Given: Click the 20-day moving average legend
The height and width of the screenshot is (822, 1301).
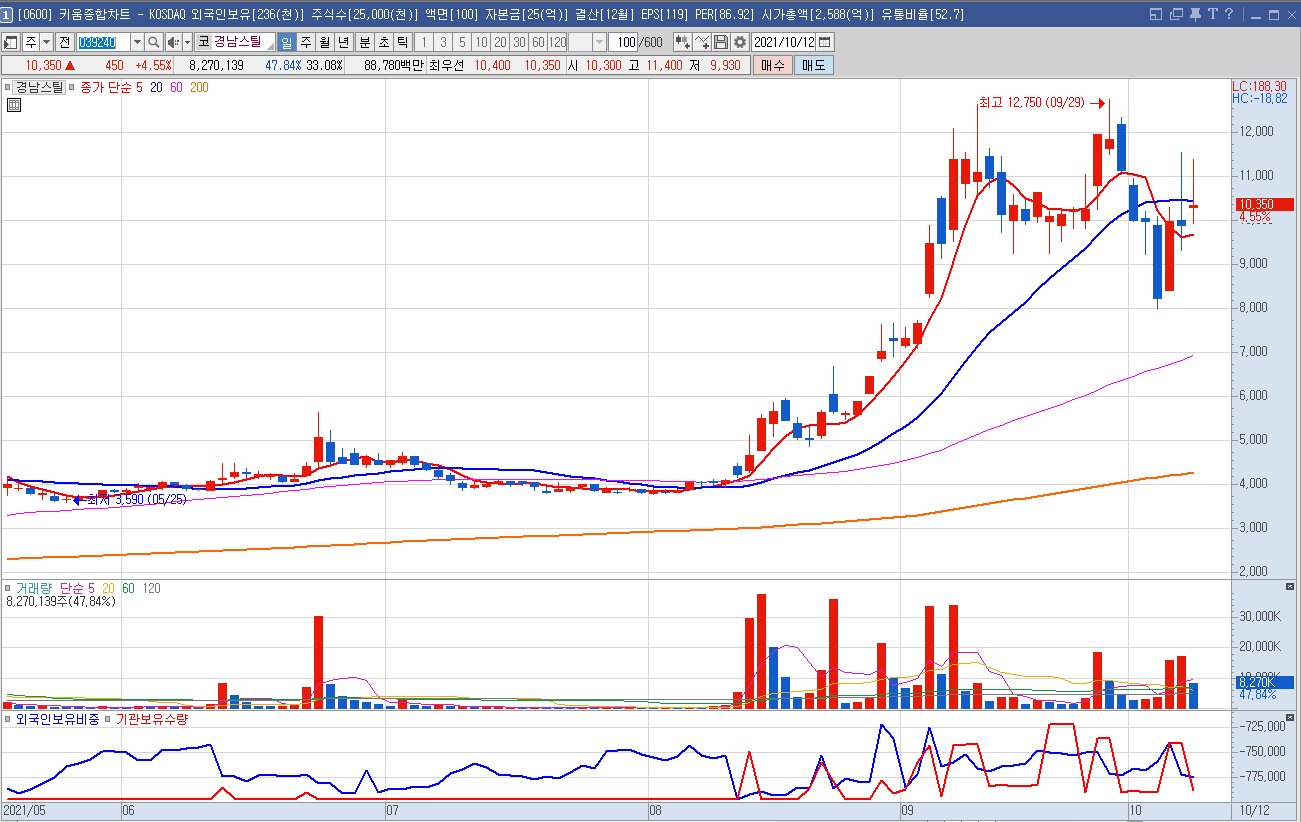Looking at the screenshot, I should pyautogui.click(x=156, y=88).
